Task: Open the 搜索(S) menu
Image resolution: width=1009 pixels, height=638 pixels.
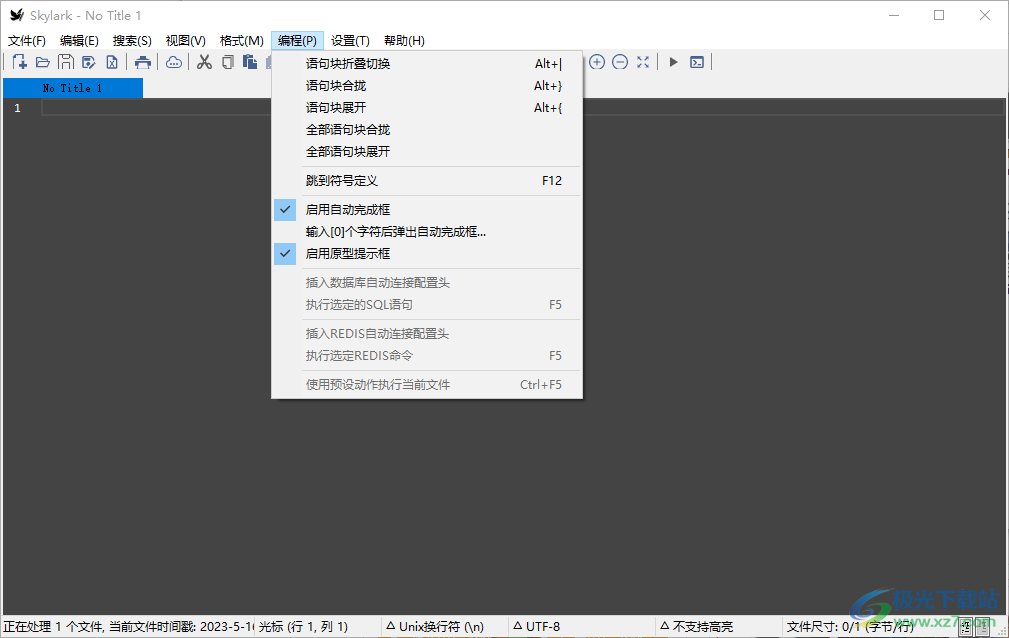Action: click(x=132, y=41)
